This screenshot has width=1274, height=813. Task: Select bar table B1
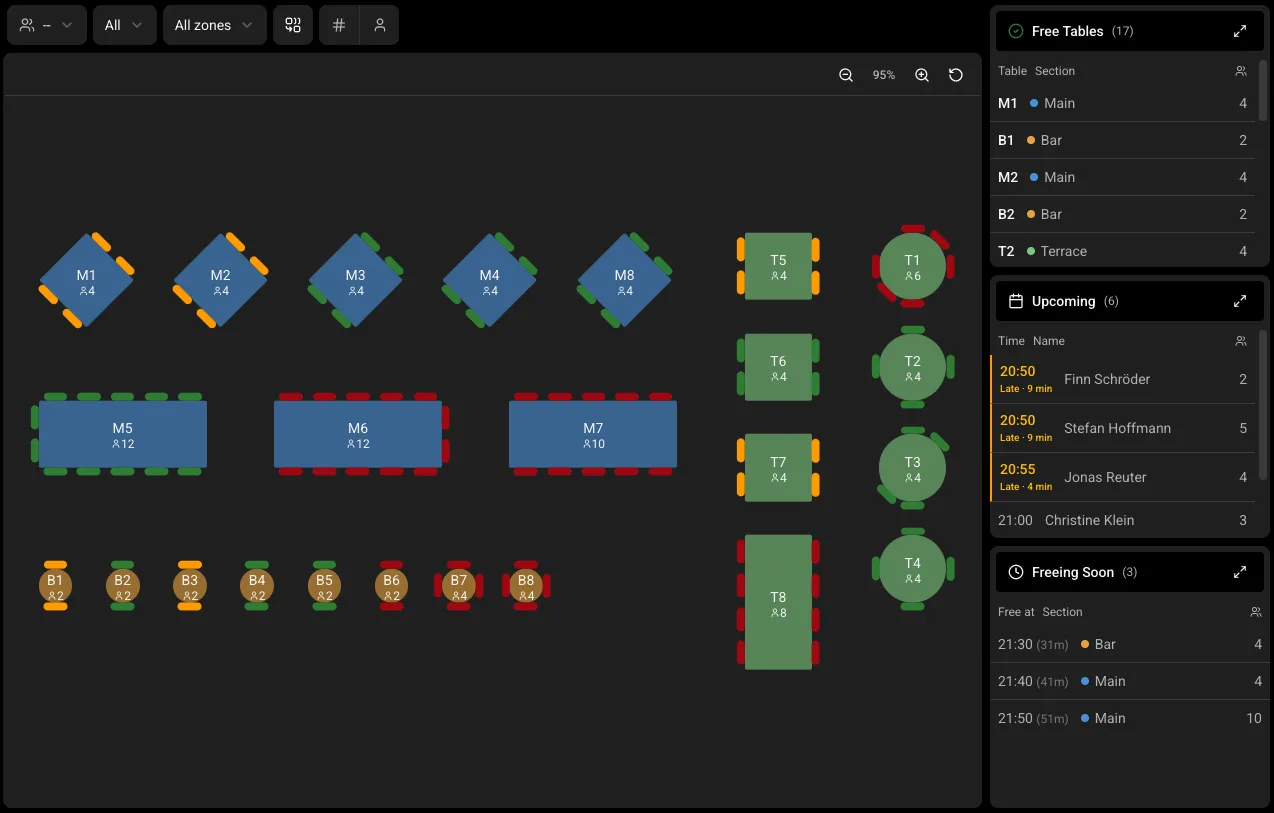(x=55, y=586)
